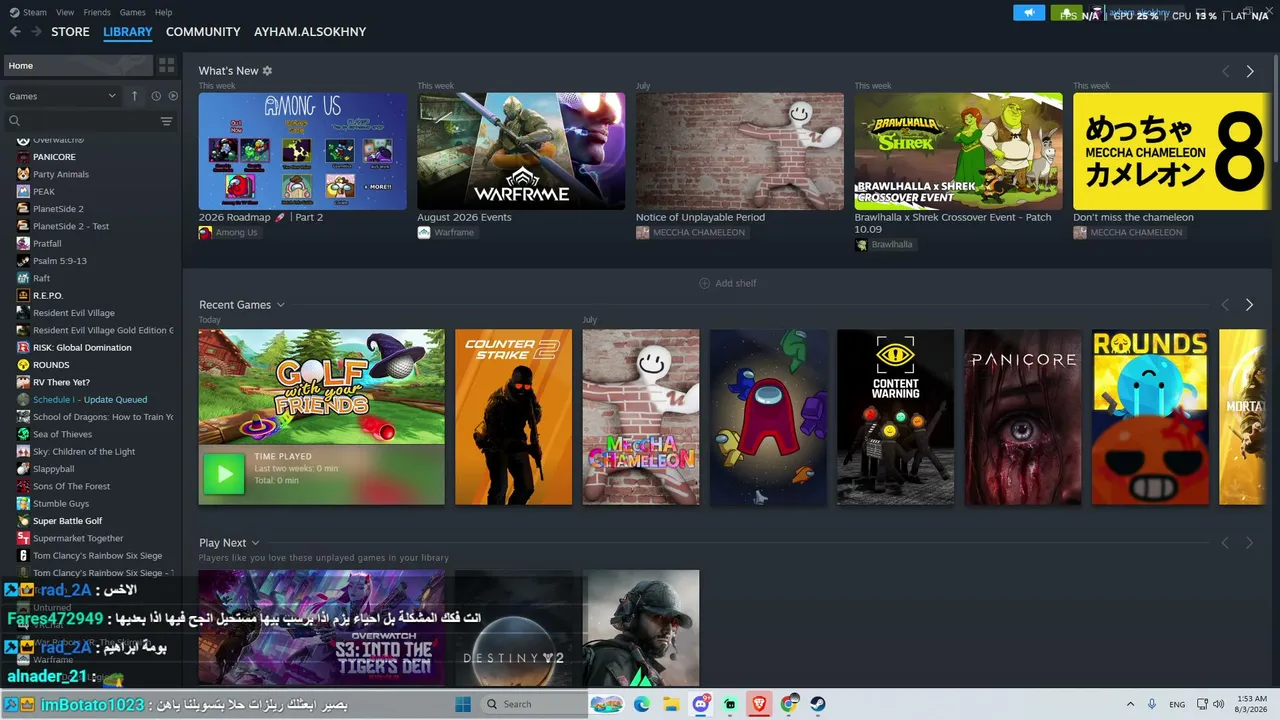Open Supermarket Together in the sidebar
This screenshot has height=720, width=1280.
point(78,538)
